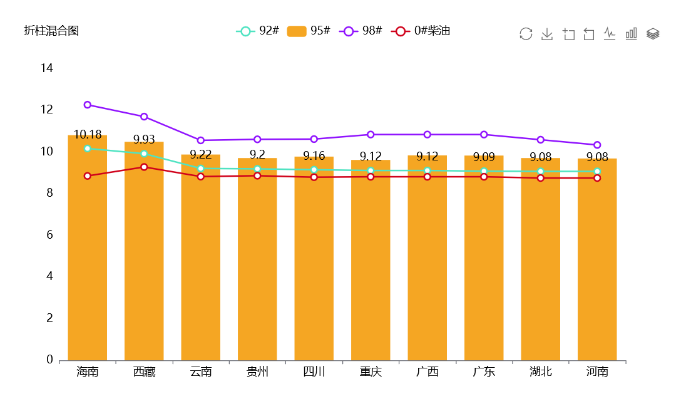The width and height of the screenshot is (689, 417).
Task: Click the purple 98# point at 河南
Action: click(597, 145)
